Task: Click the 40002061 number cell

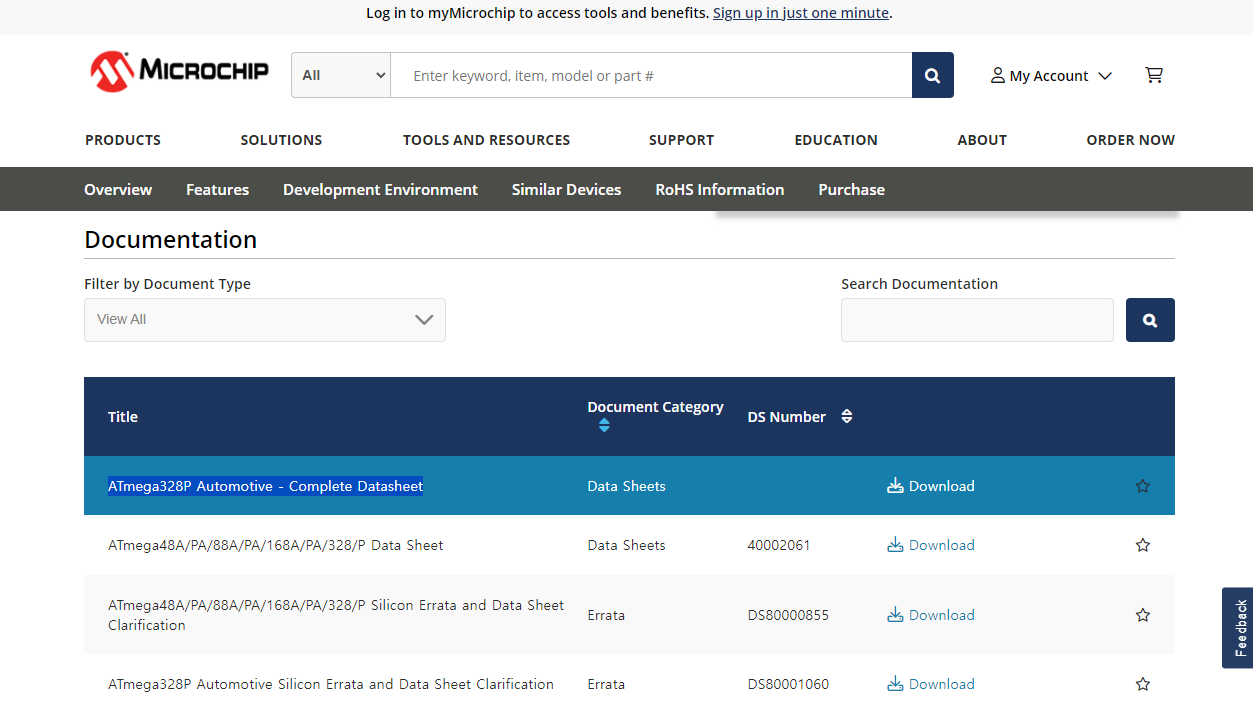Action: point(779,545)
